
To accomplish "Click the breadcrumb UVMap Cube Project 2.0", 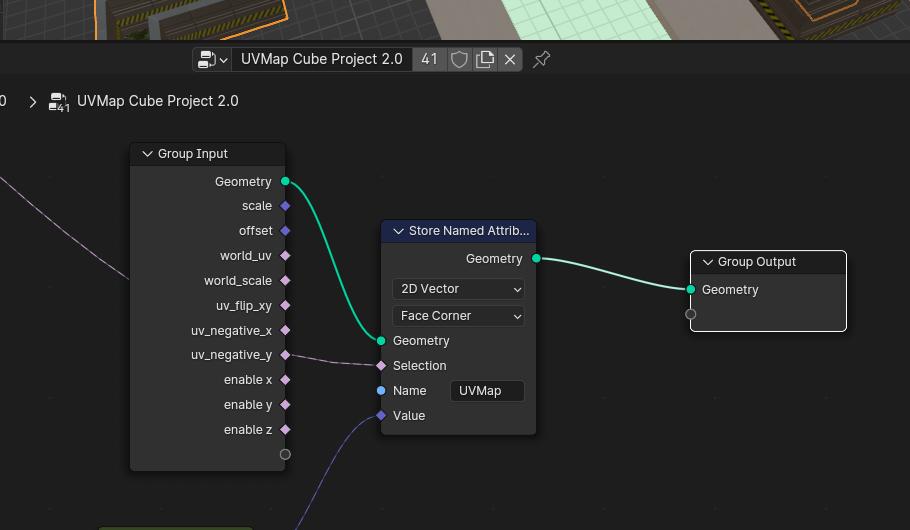I will pos(157,101).
